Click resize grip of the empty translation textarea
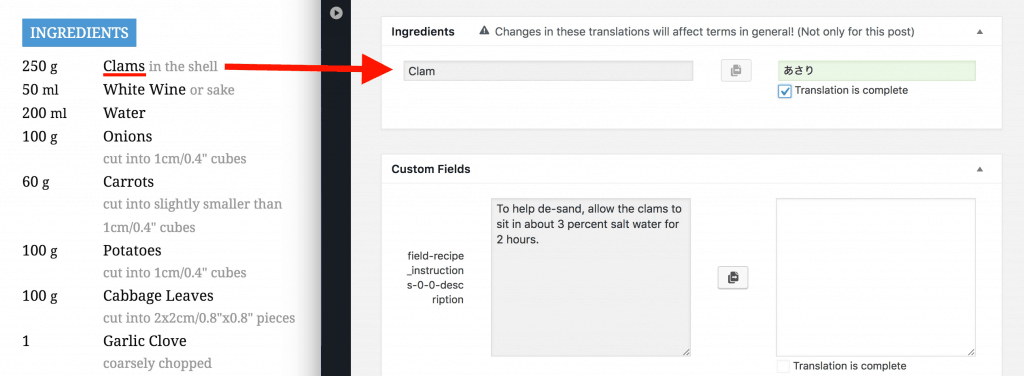This screenshot has height=376, width=1024. pos(971,351)
